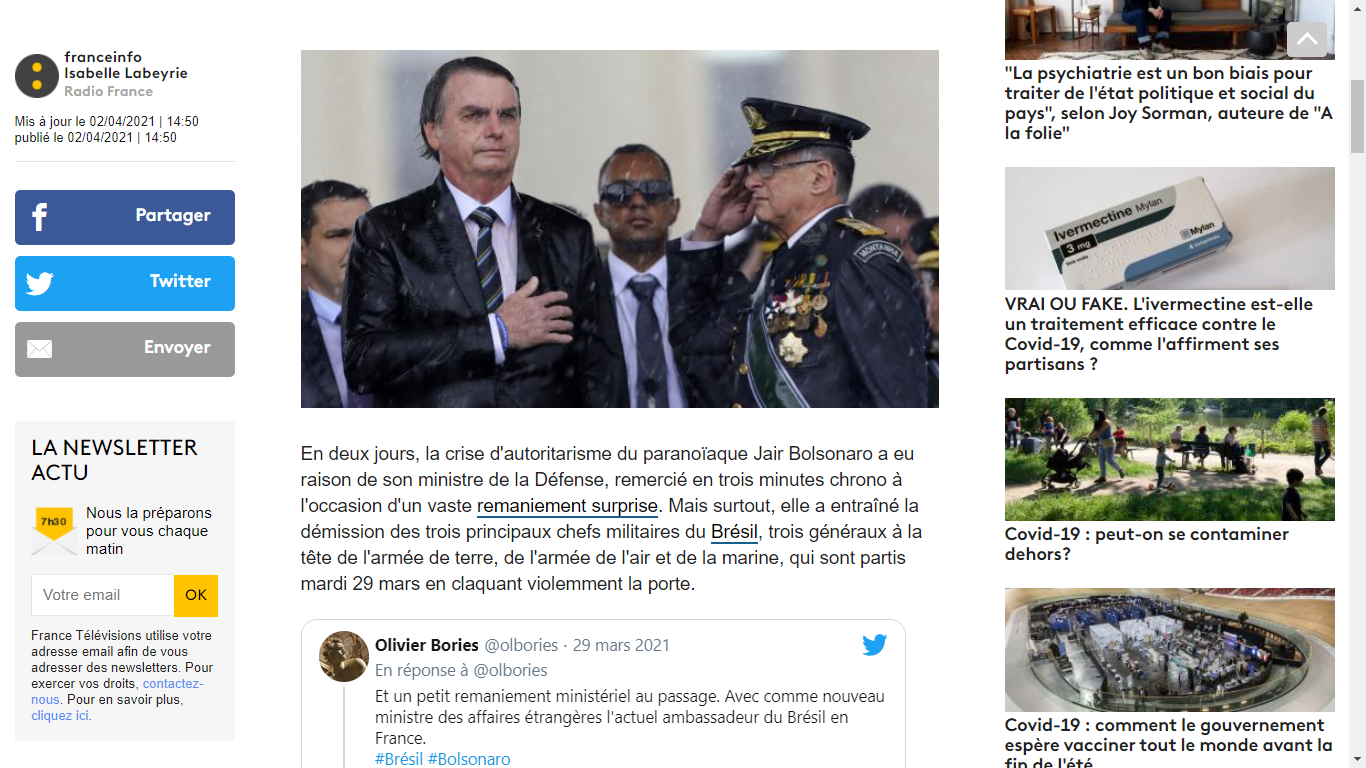Click the Votre email input field
This screenshot has height=768, width=1366.
[x=103, y=595]
